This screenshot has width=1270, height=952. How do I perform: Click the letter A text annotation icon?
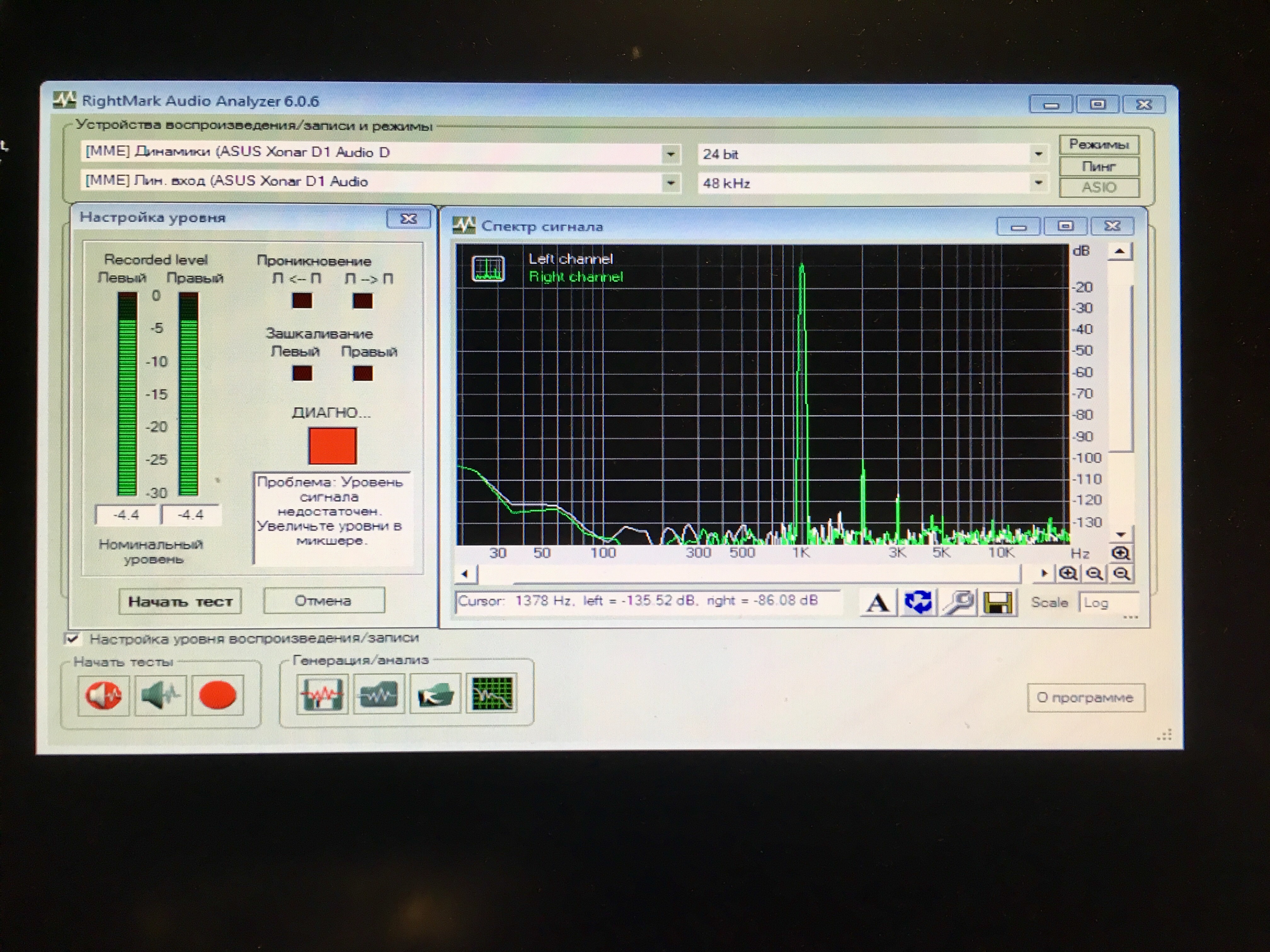click(x=877, y=603)
